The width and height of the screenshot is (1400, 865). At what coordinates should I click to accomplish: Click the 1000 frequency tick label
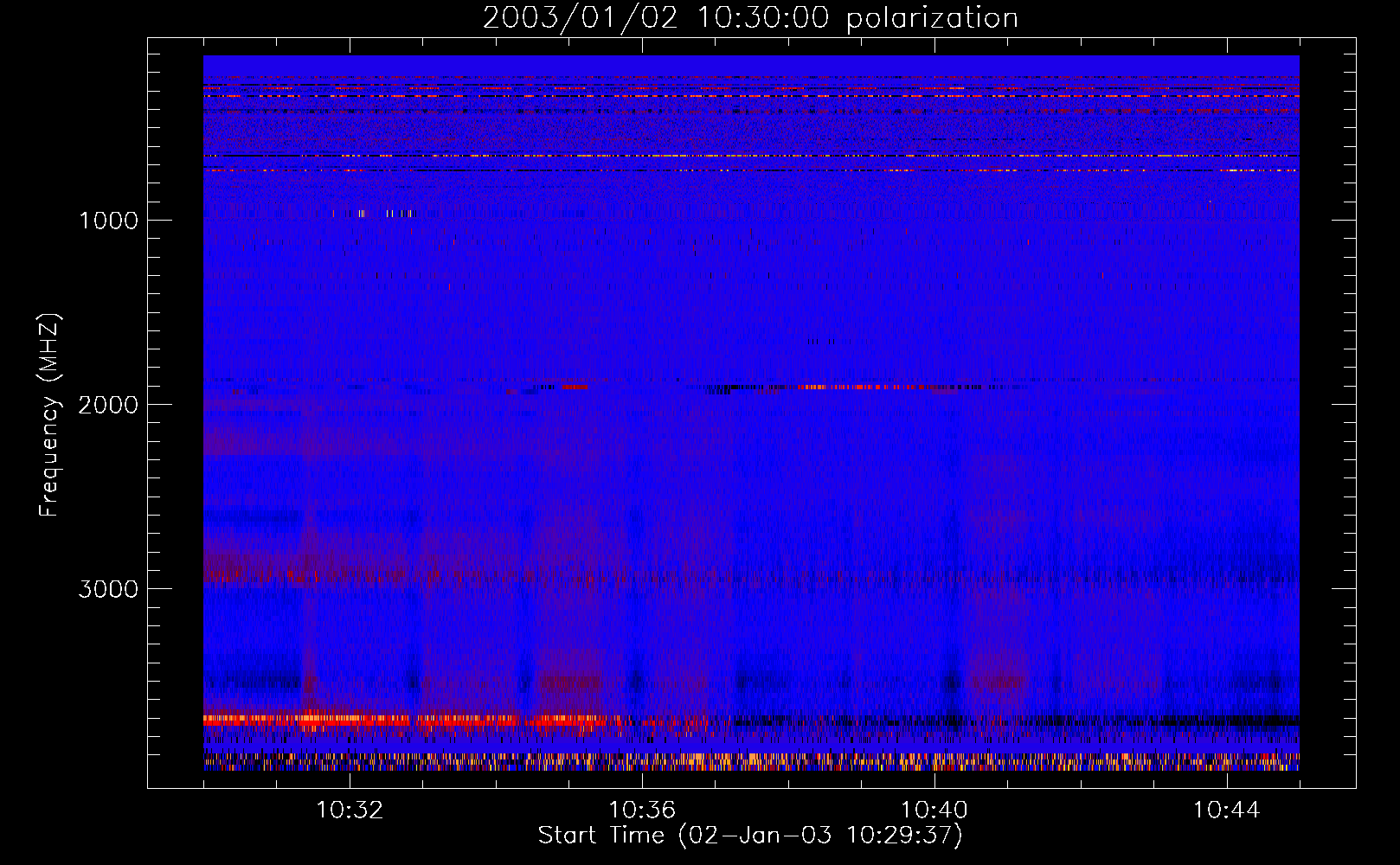108,221
